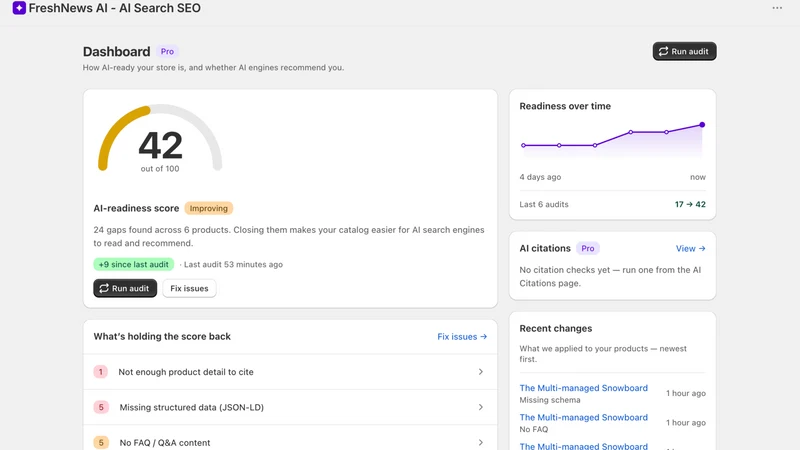Click the 'Last 6 audits' label
Image resolution: width=800 pixels, height=450 pixels.
[544, 204]
